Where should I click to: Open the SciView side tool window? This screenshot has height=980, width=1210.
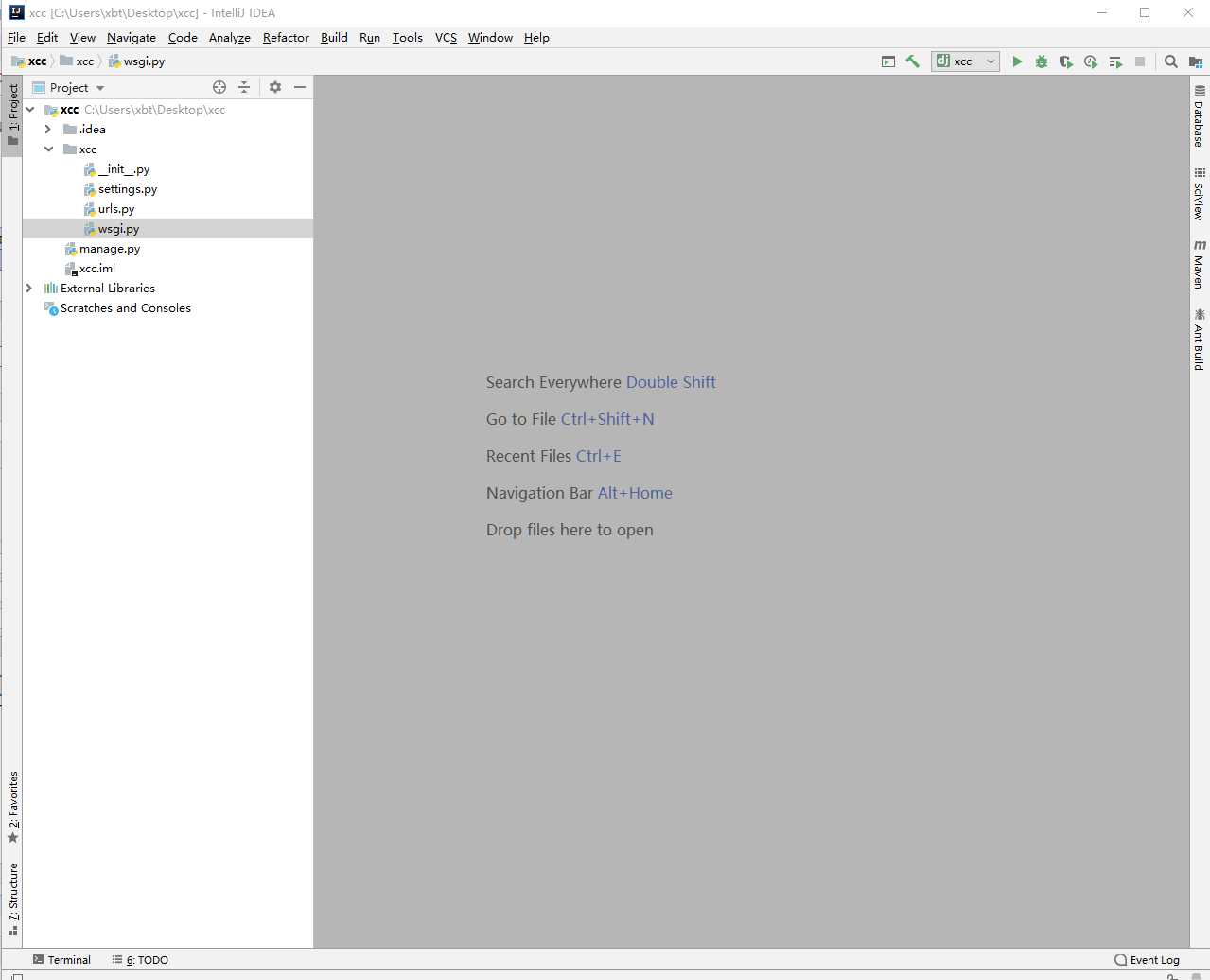click(1199, 194)
